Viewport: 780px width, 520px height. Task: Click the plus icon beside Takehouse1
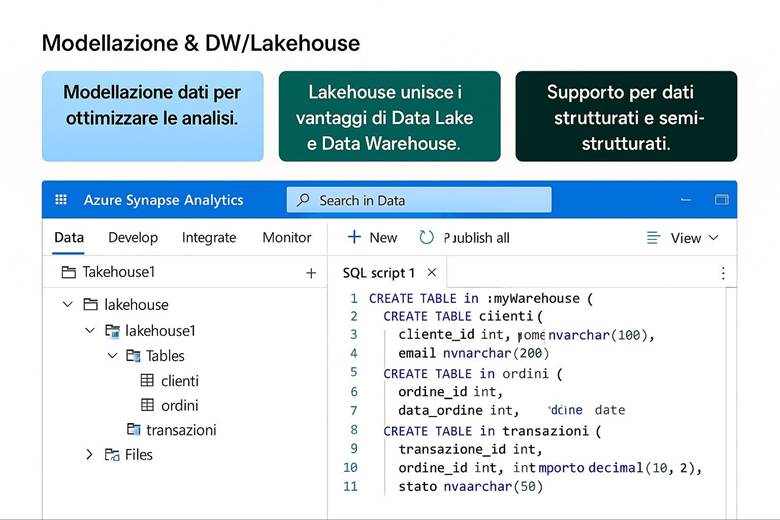click(311, 273)
